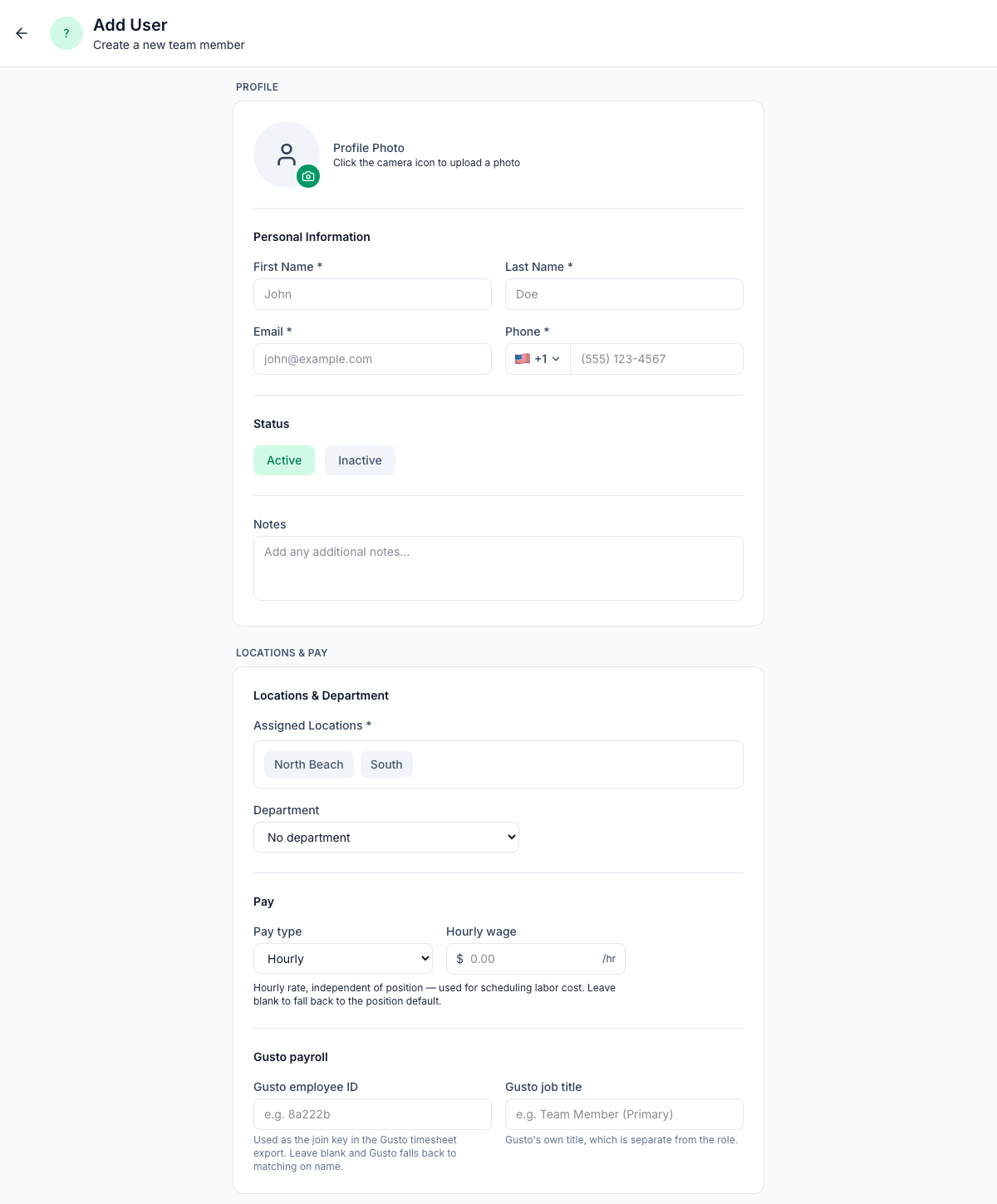997x1204 pixels.
Task: Set status to Inactive
Action: point(360,460)
